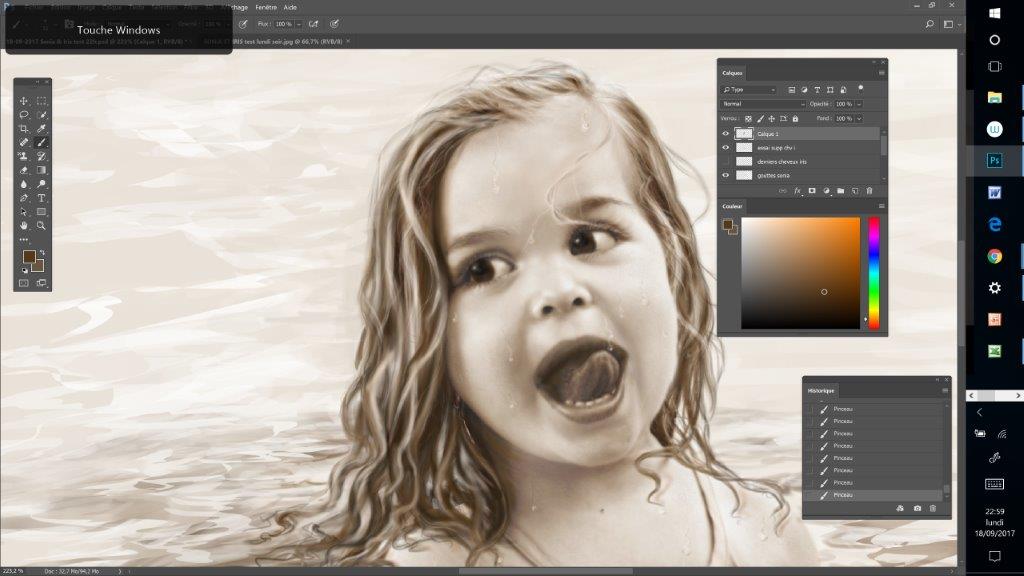Image resolution: width=1024 pixels, height=576 pixels.
Task: Pick the Crop tool
Action: point(24,129)
